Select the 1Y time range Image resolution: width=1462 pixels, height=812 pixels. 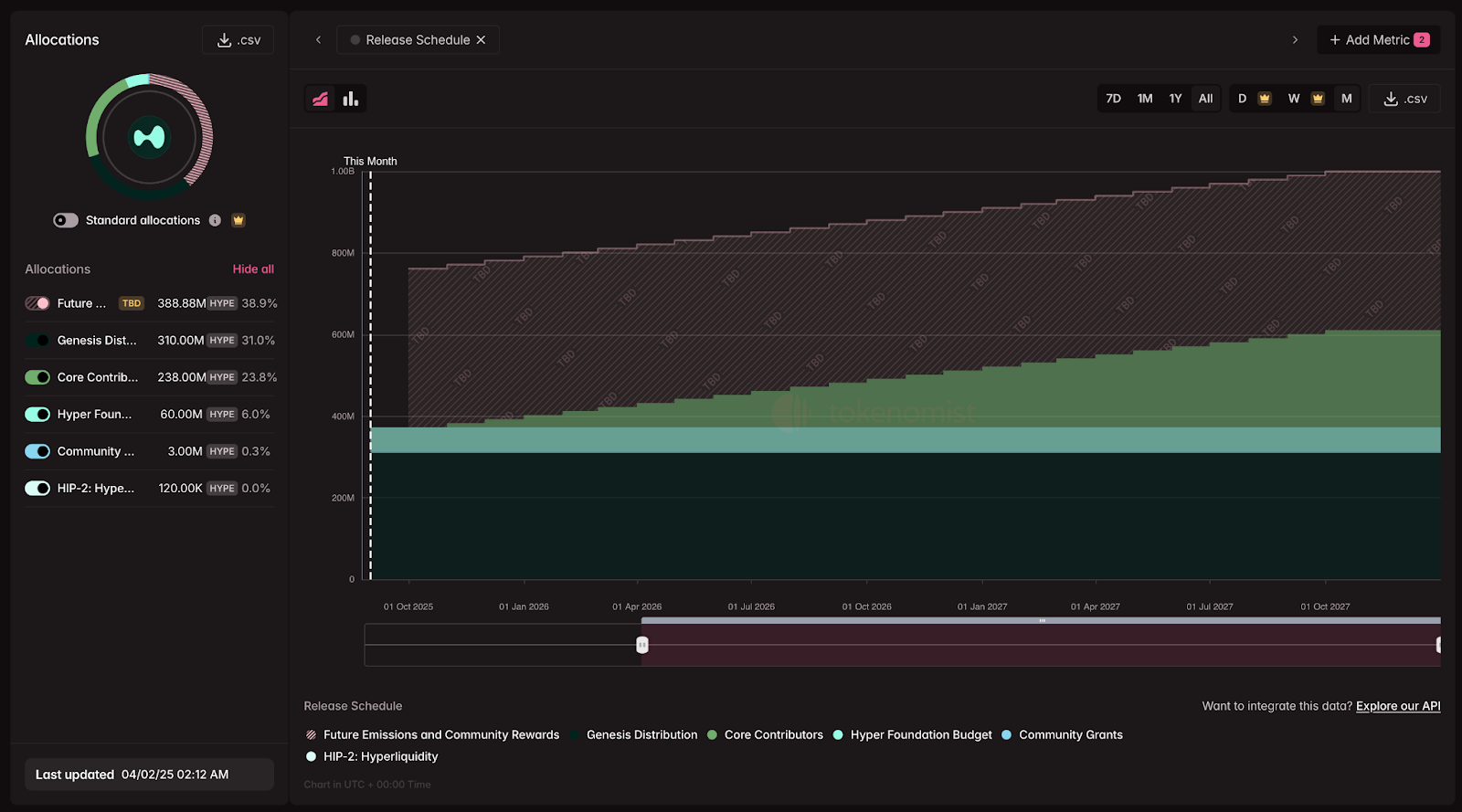1175,99
